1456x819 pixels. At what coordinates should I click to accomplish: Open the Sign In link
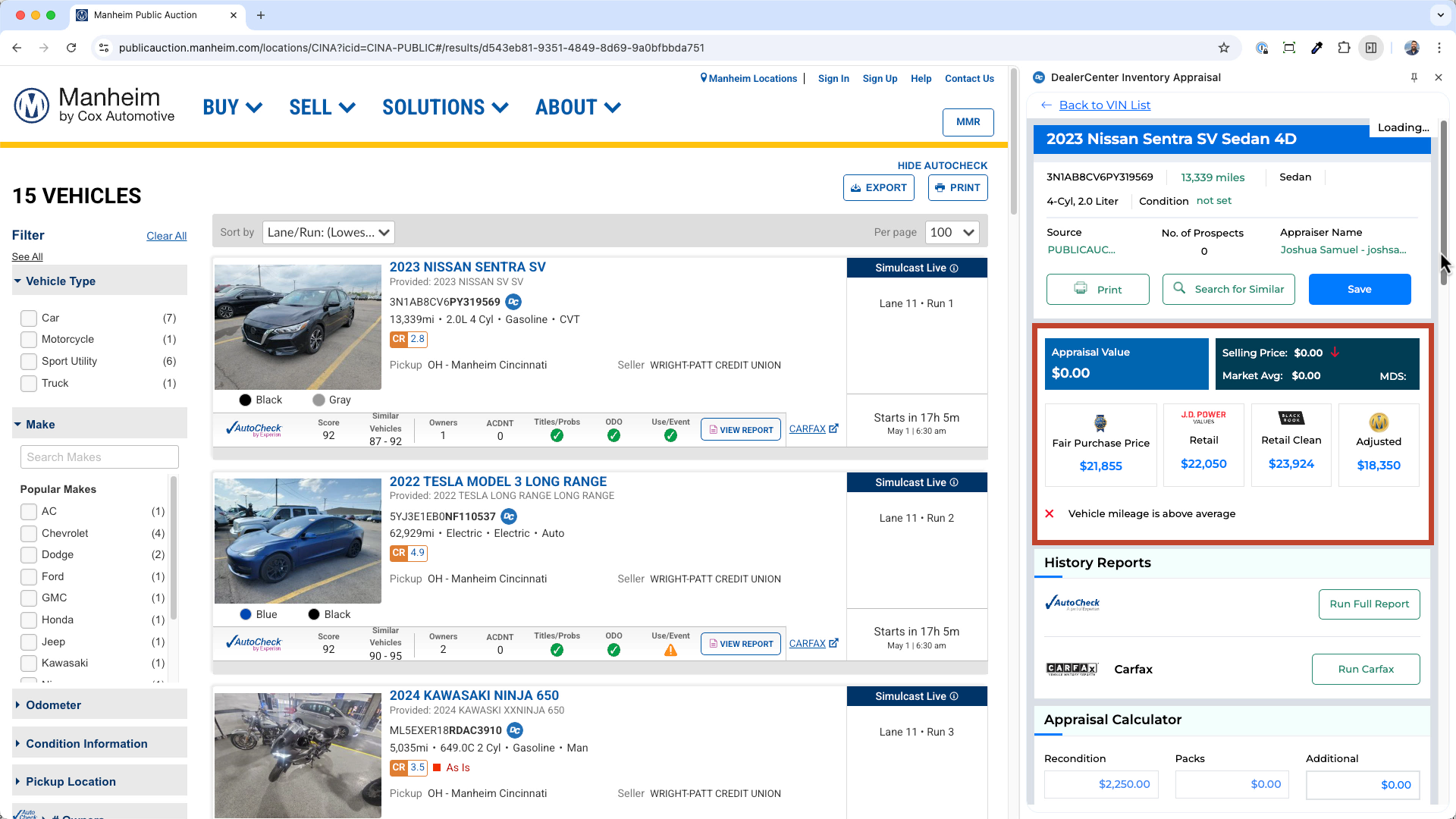(833, 79)
